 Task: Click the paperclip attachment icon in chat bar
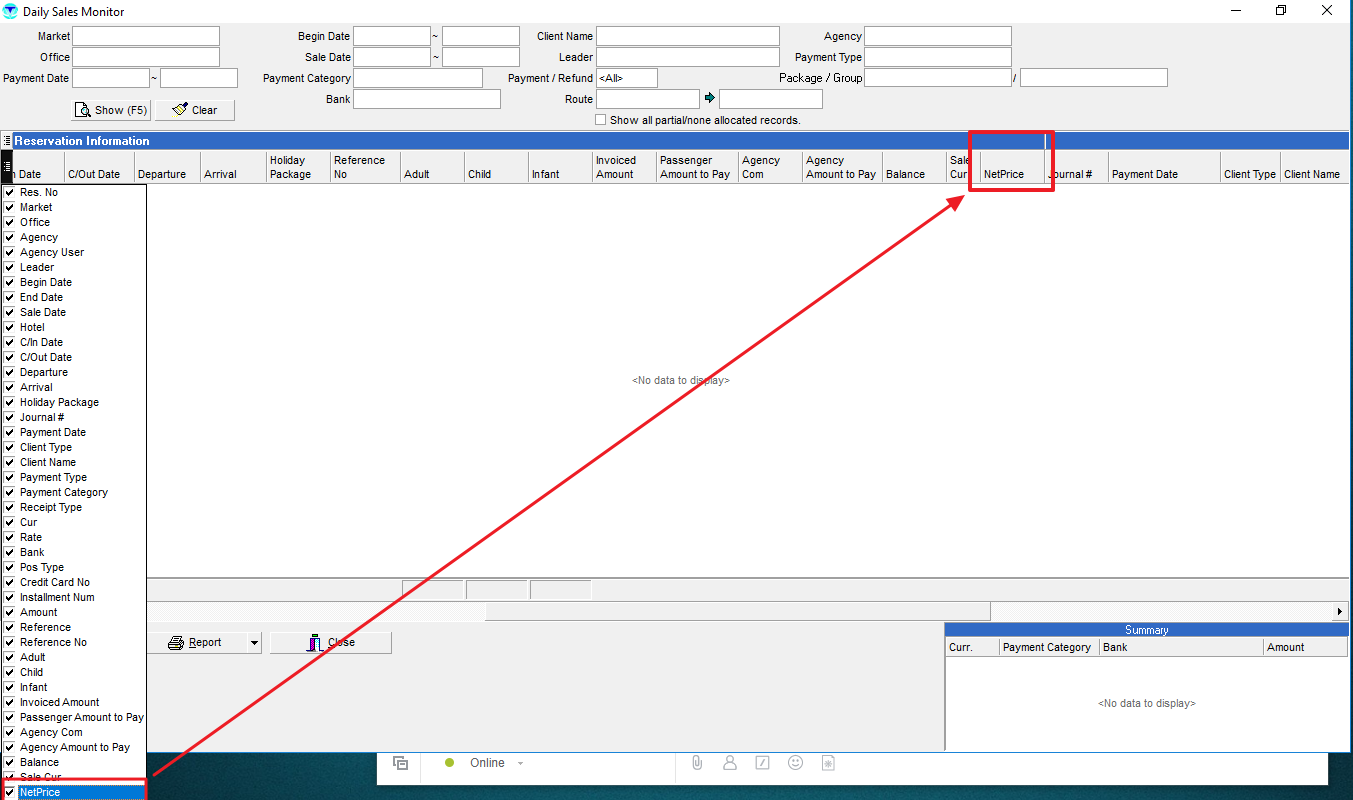tap(697, 762)
